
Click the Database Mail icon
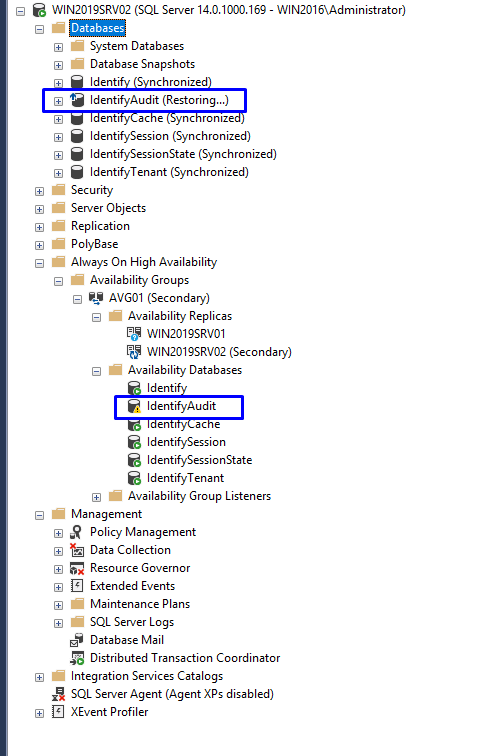pyautogui.click(x=77, y=640)
